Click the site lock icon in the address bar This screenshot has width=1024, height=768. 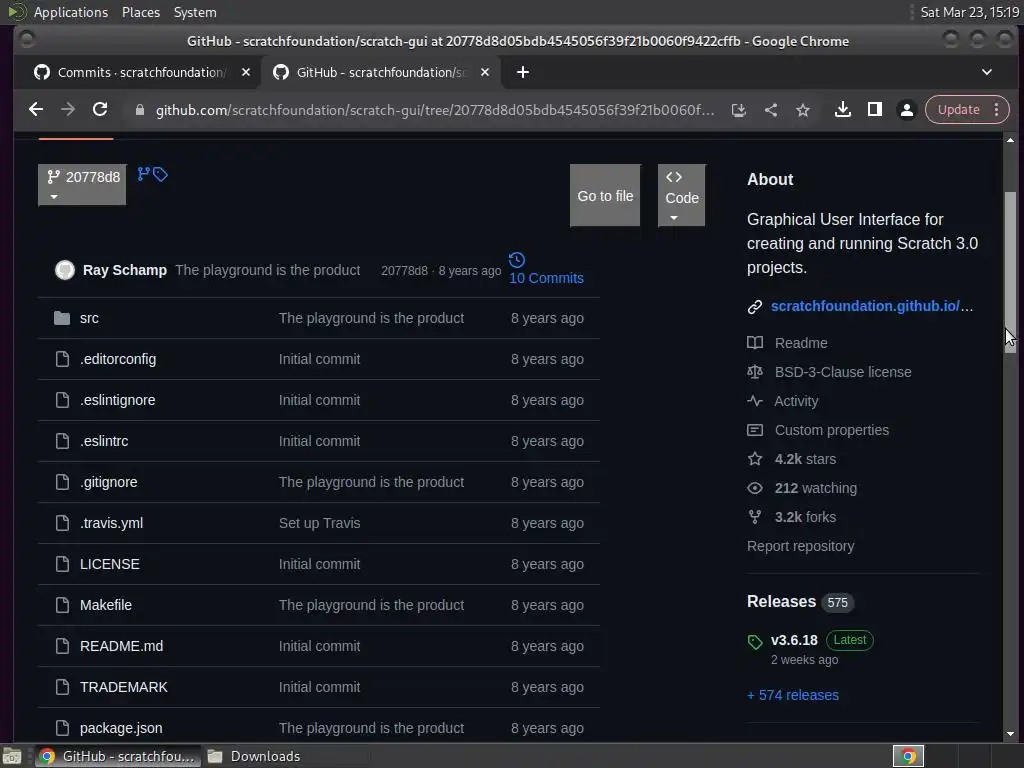(139, 110)
